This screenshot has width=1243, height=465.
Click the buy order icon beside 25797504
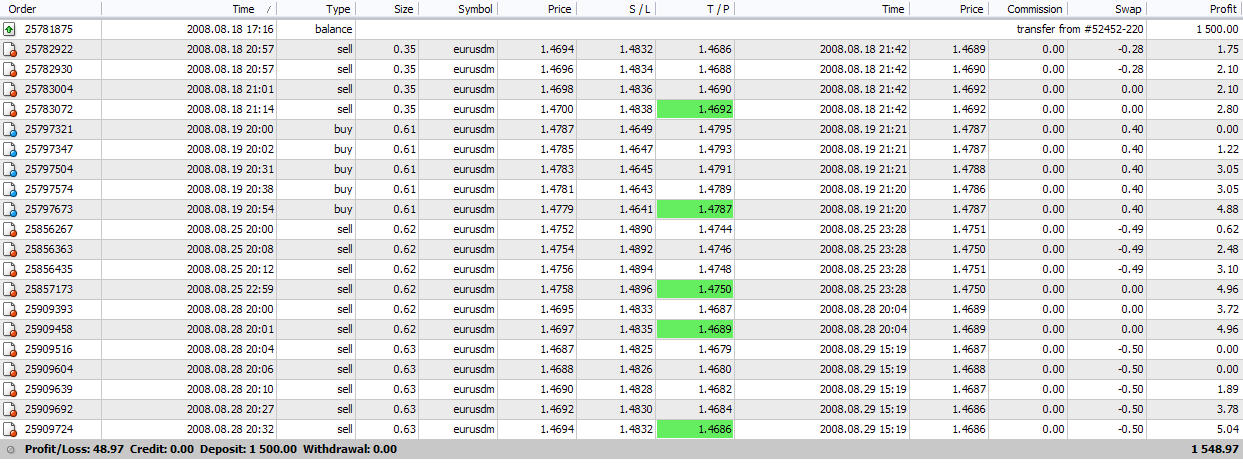(x=10, y=169)
